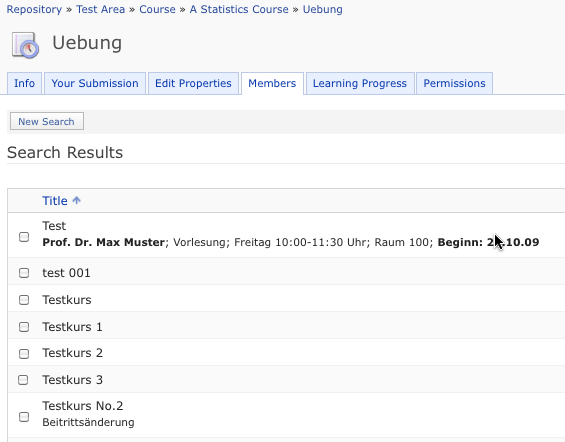Check Testkurs No.2 row checkbox
This screenshot has width=565, height=442.
(24, 417)
